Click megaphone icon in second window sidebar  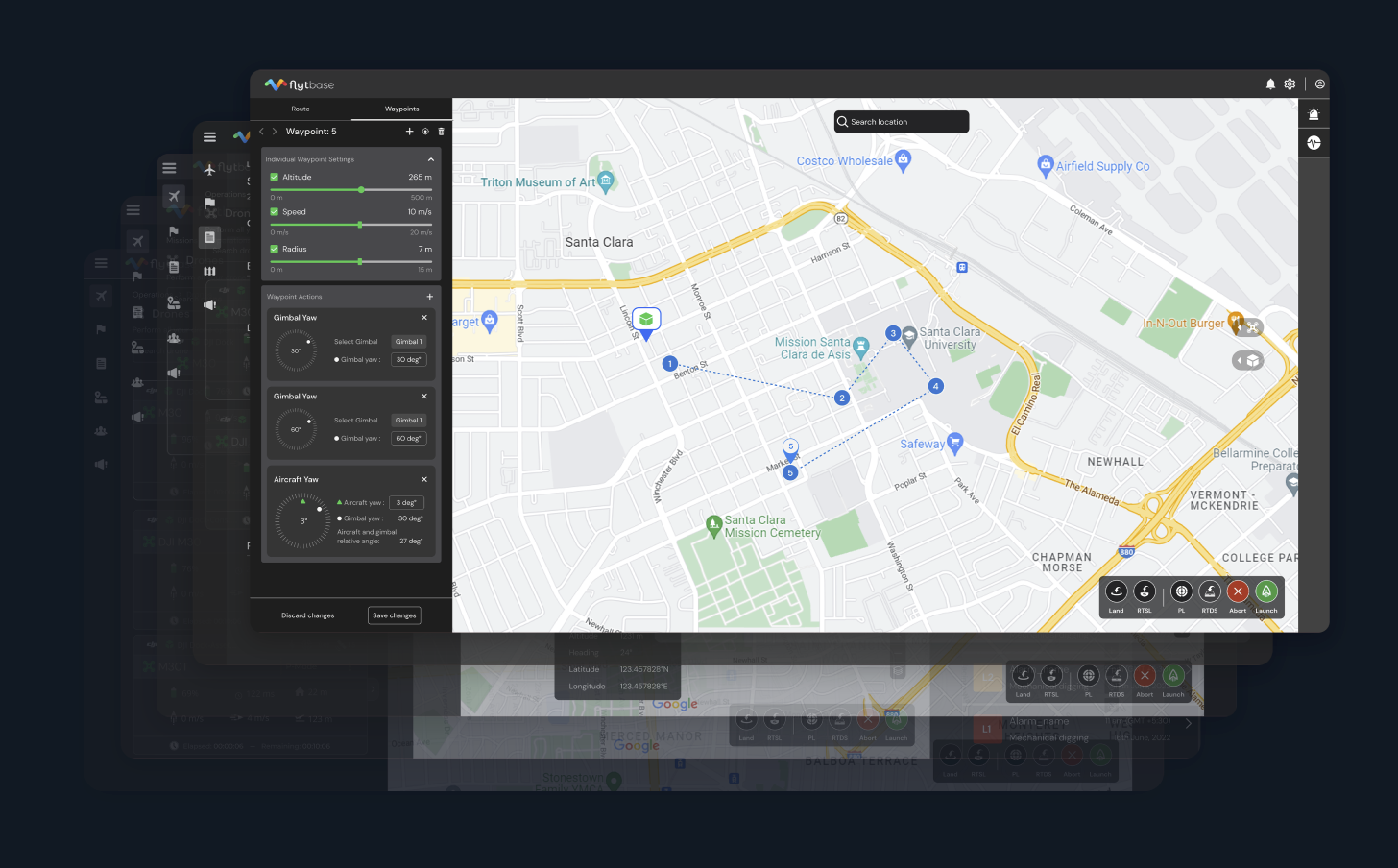(209, 304)
